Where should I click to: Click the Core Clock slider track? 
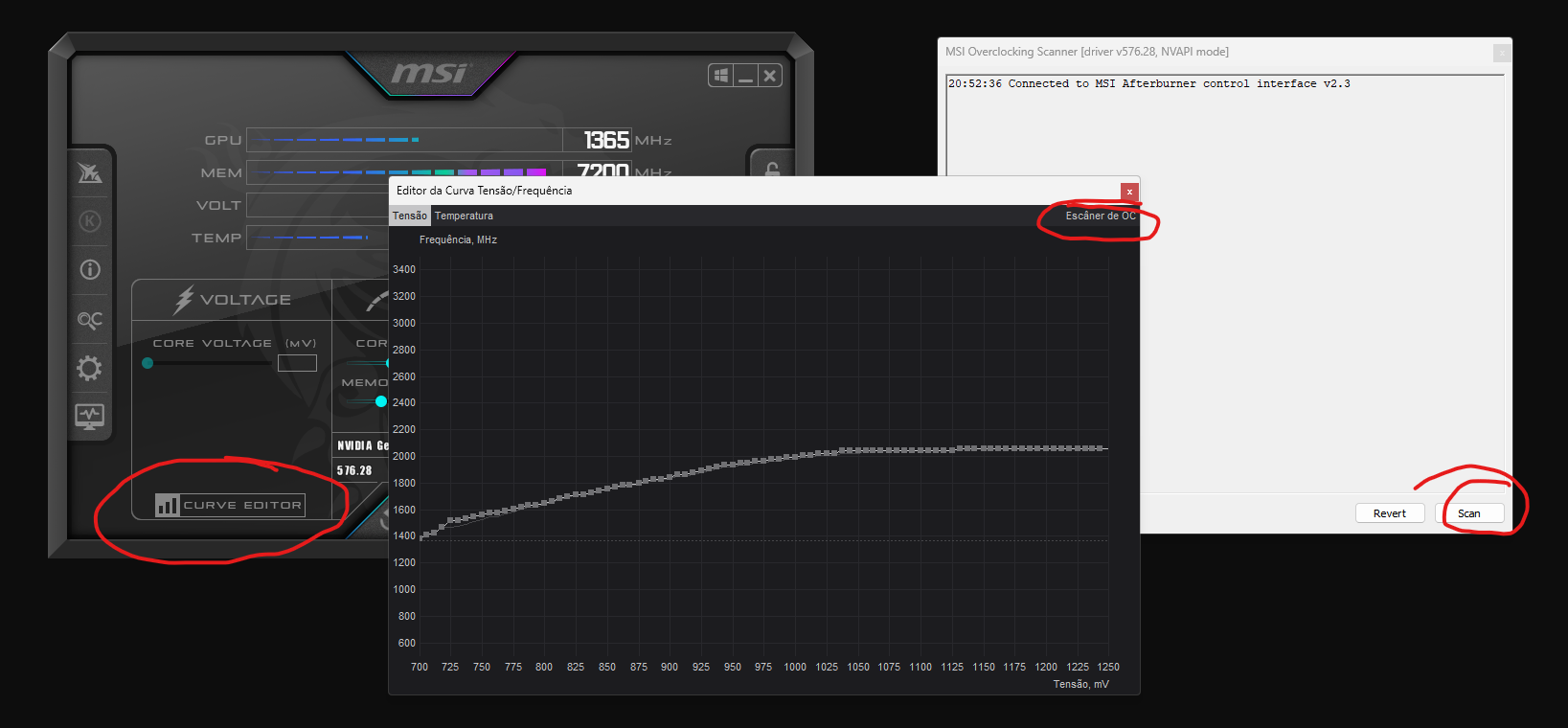coord(368,363)
